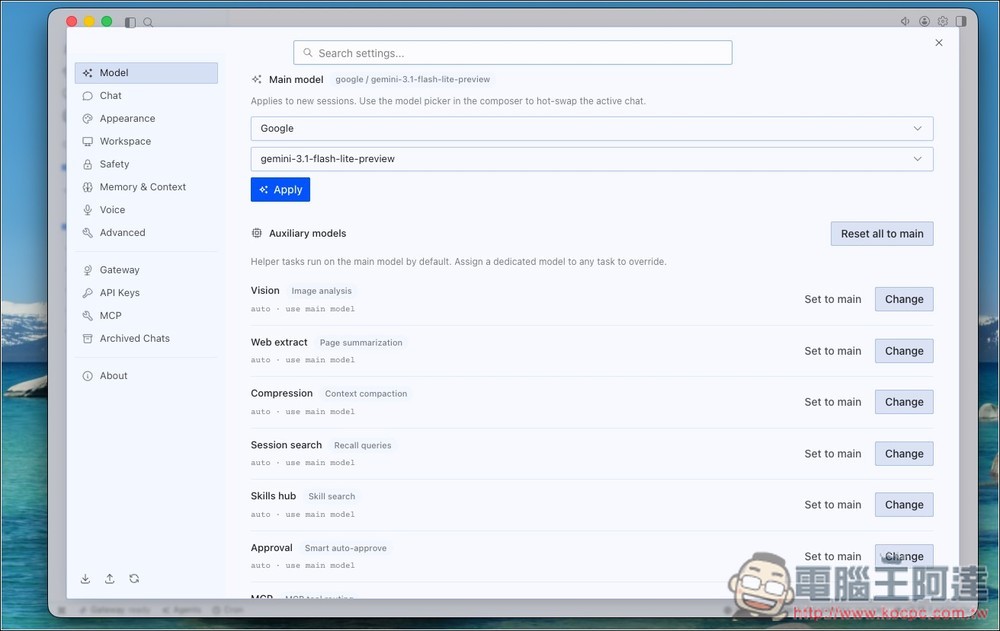The height and width of the screenshot is (631, 1000).
Task: Click the monitor icon for Workspace
Action: pos(87,142)
